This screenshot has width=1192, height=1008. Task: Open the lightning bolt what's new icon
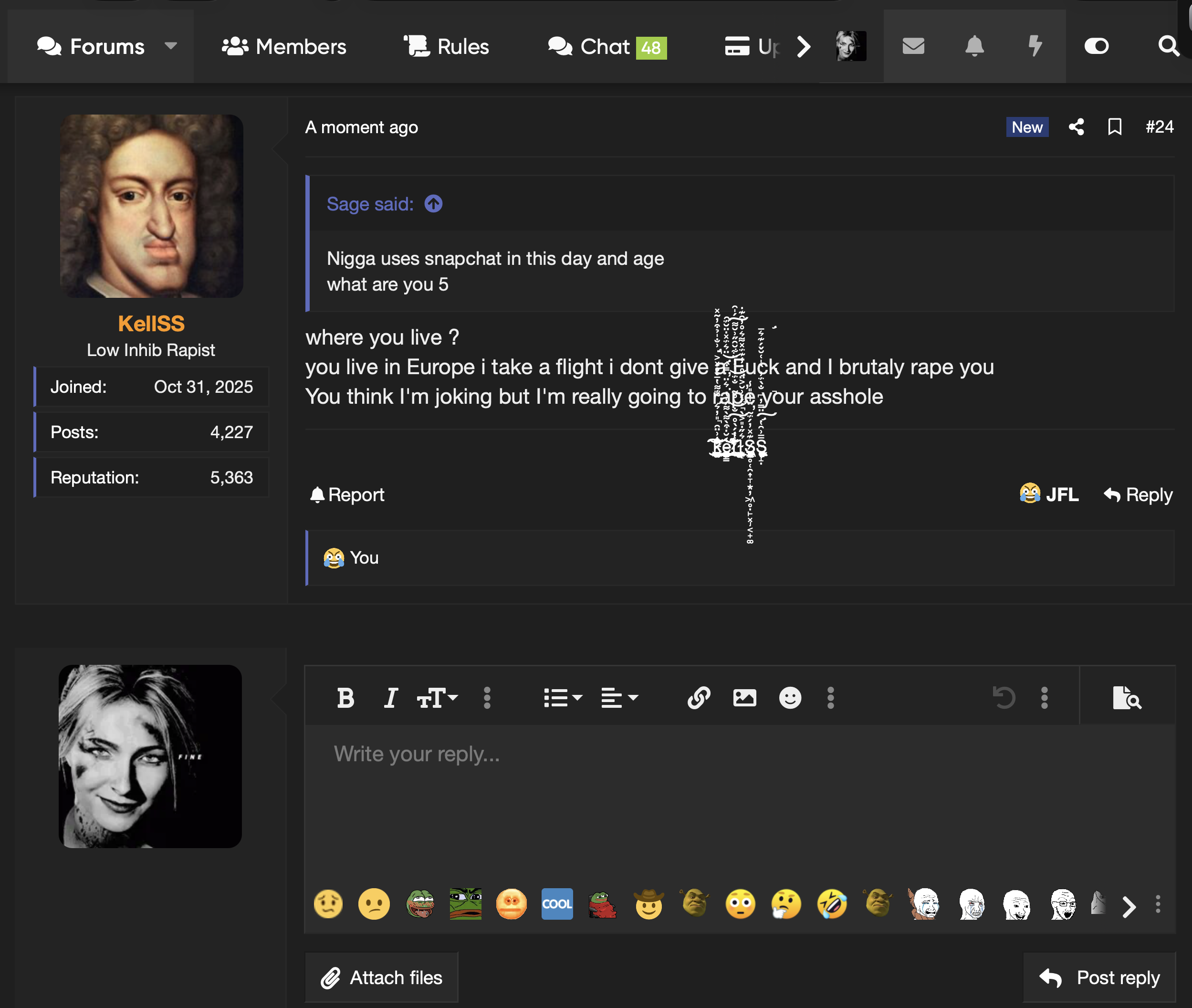click(1035, 46)
